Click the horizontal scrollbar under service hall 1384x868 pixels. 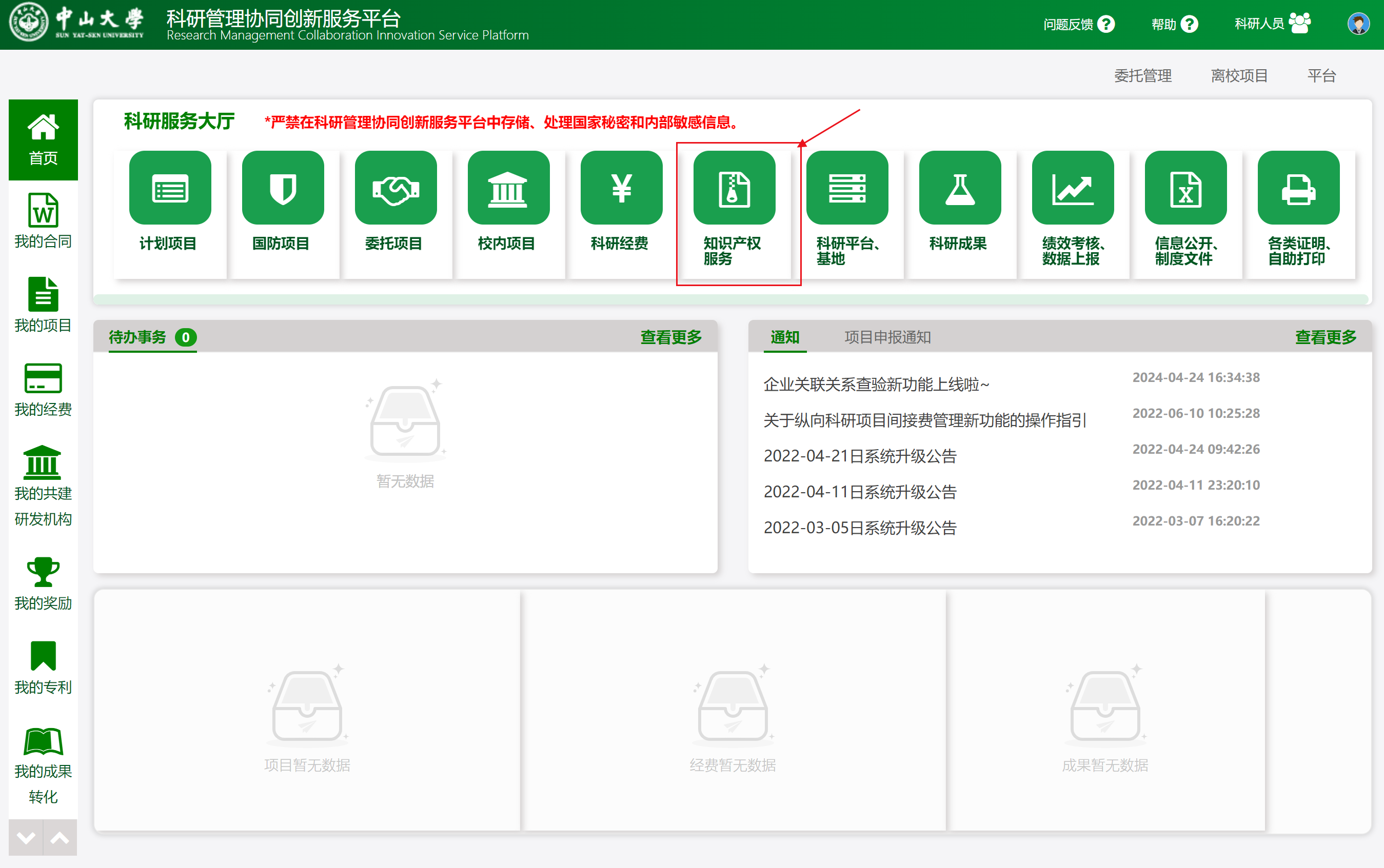(730, 299)
